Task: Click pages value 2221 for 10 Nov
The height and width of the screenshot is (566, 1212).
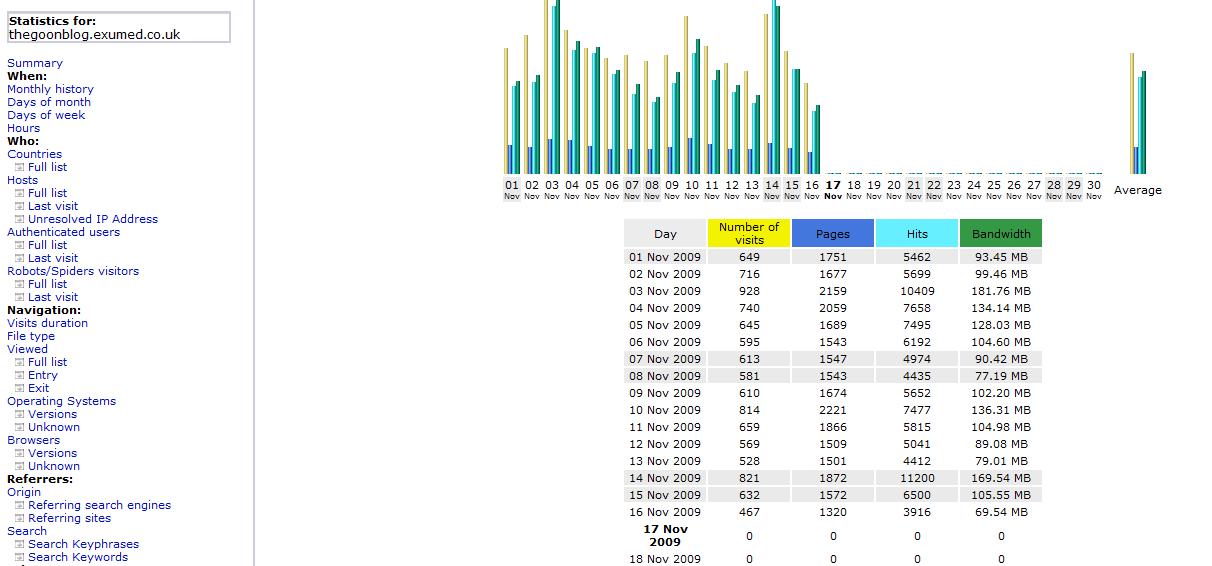Action: point(833,410)
